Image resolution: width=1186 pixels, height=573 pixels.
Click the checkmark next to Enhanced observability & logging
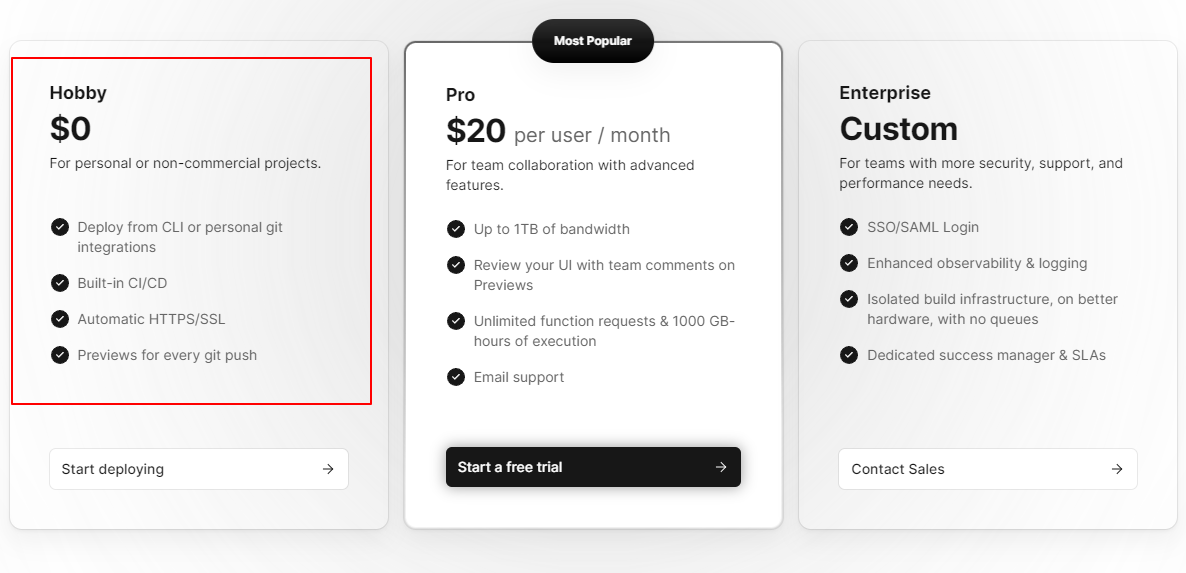click(849, 263)
